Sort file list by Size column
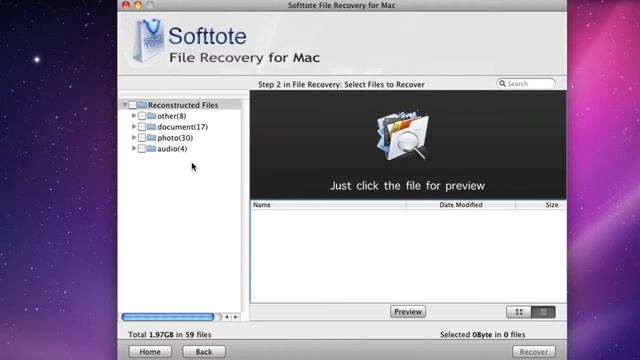 pos(541,205)
